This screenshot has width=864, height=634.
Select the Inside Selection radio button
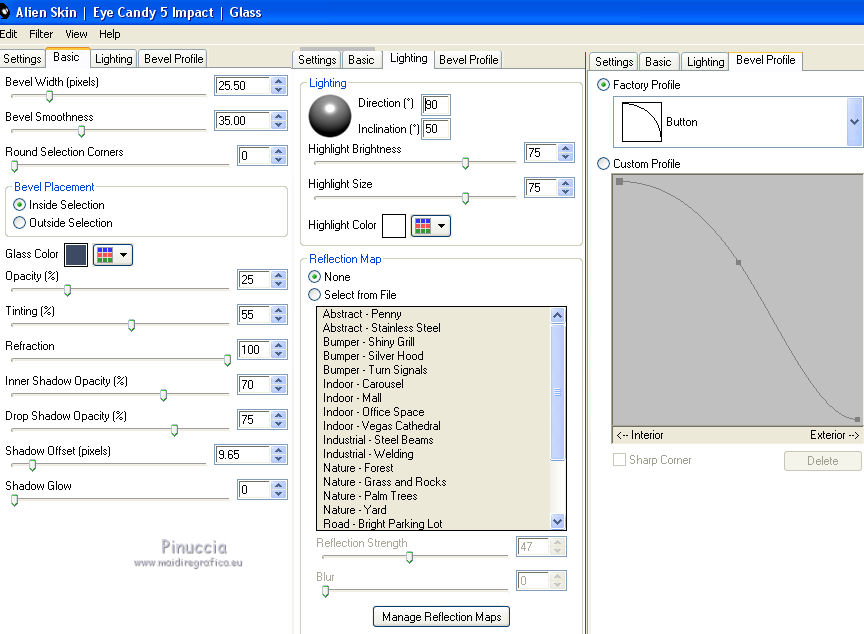pos(20,205)
